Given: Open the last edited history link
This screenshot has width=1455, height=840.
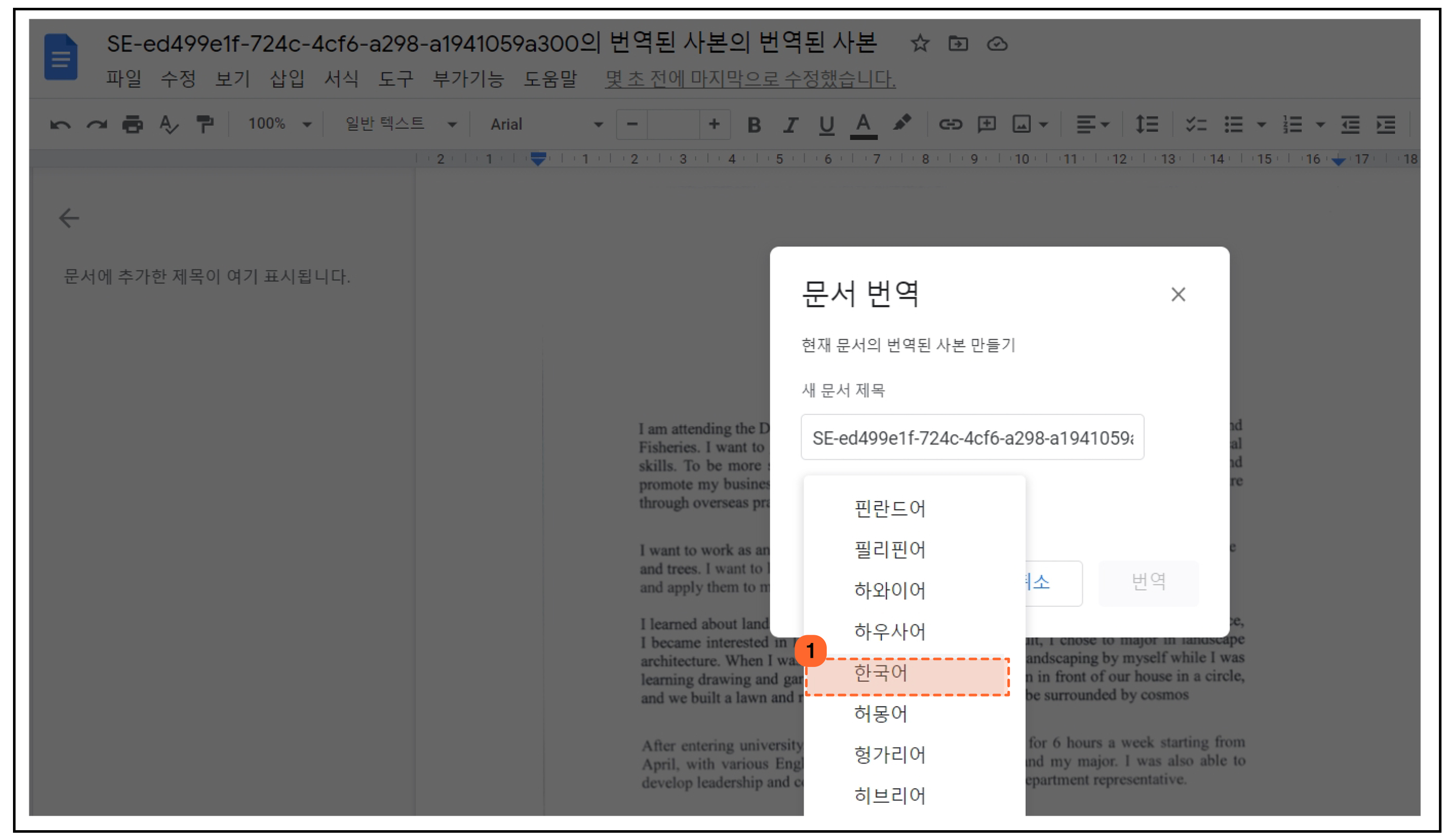Looking at the screenshot, I should (x=749, y=79).
